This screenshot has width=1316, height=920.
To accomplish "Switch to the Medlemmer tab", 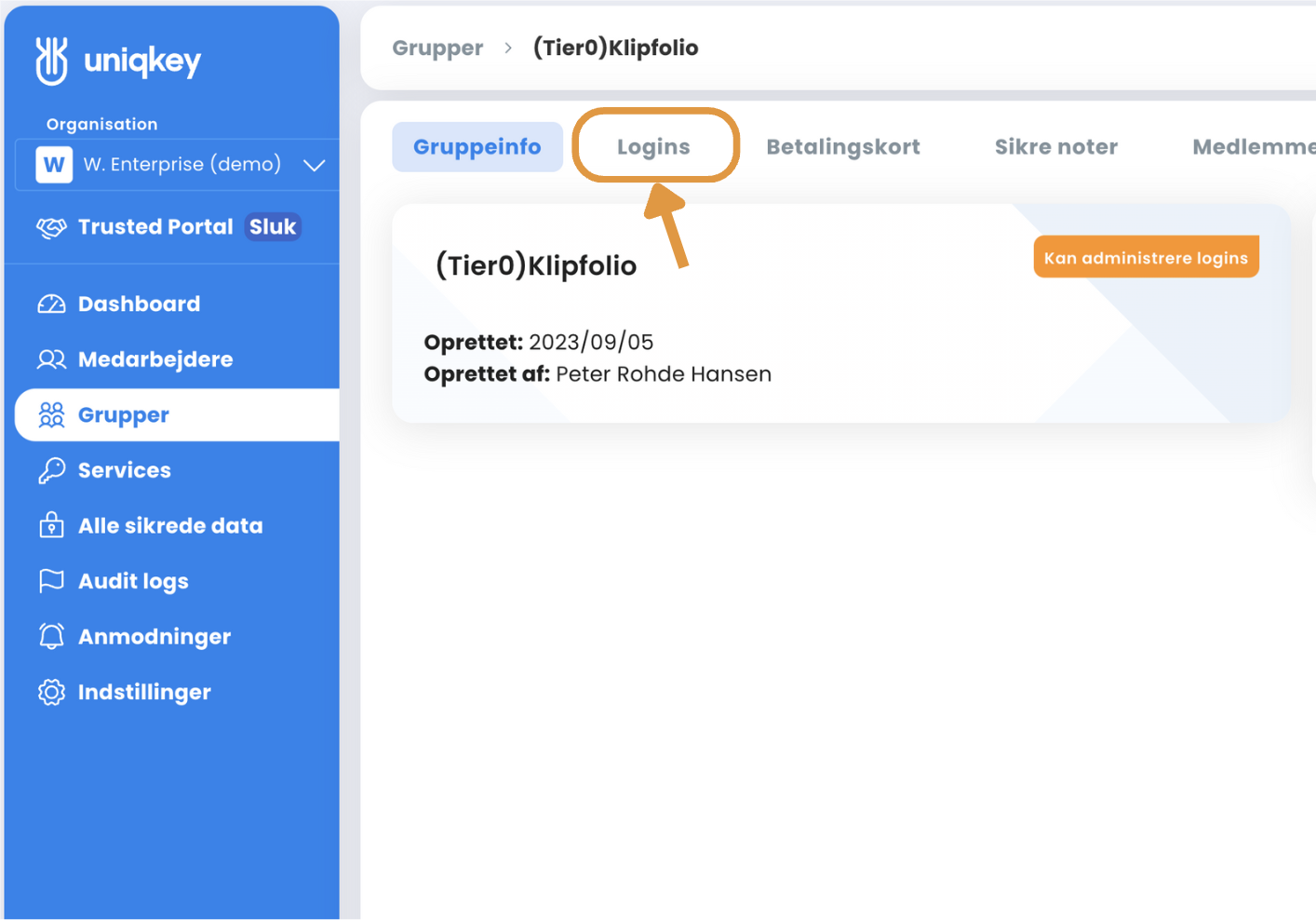I will click(x=1254, y=147).
